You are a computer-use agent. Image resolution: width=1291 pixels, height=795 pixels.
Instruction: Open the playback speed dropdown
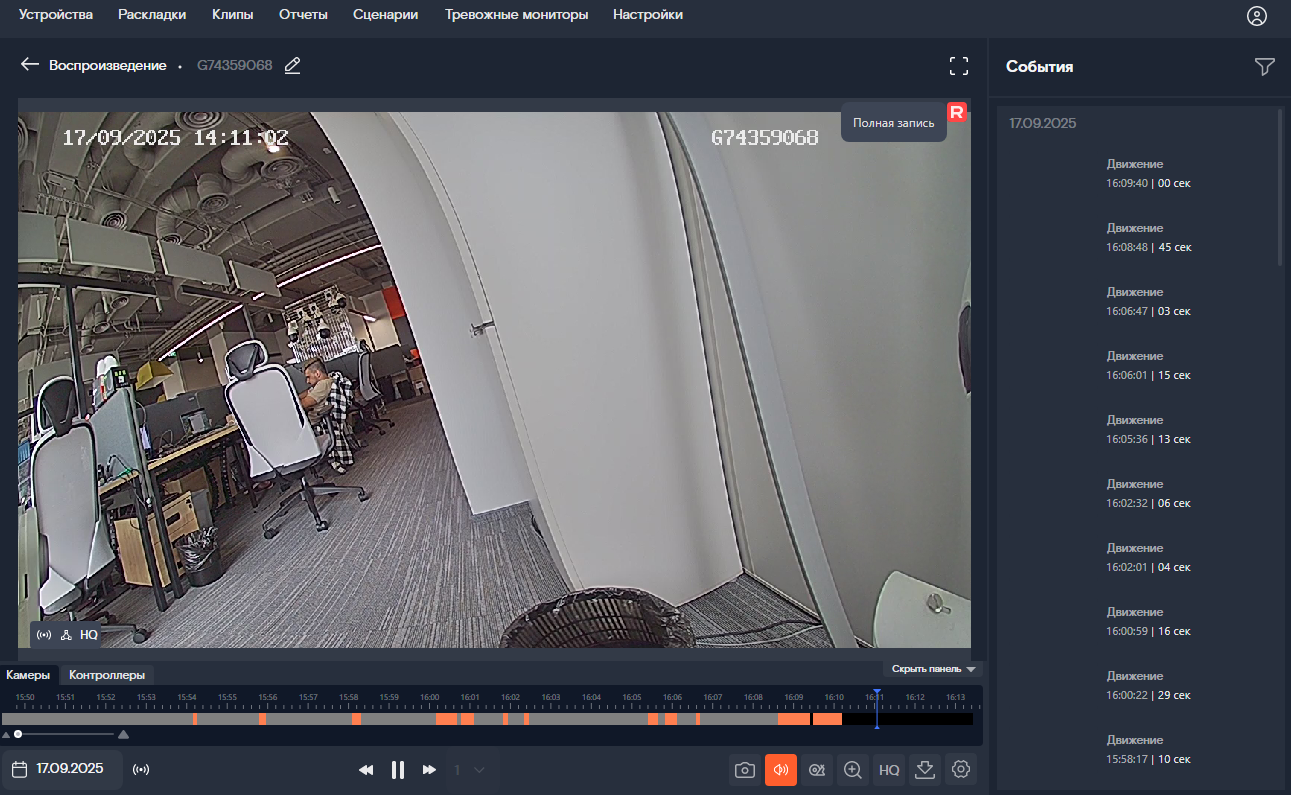tap(469, 770)
